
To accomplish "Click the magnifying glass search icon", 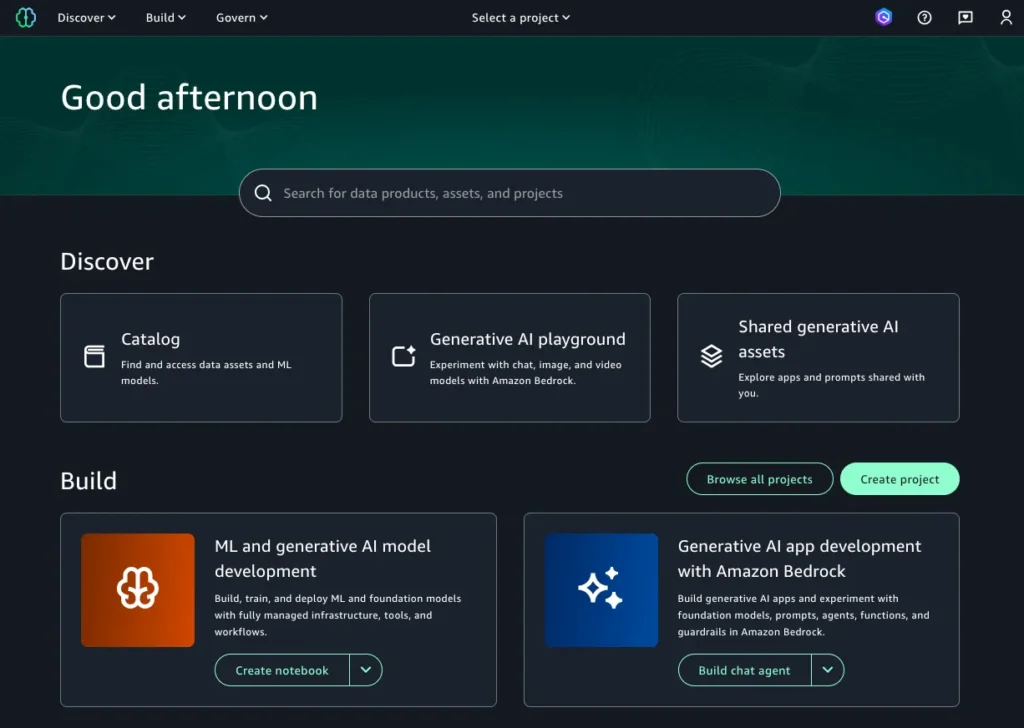I will 263,193.
